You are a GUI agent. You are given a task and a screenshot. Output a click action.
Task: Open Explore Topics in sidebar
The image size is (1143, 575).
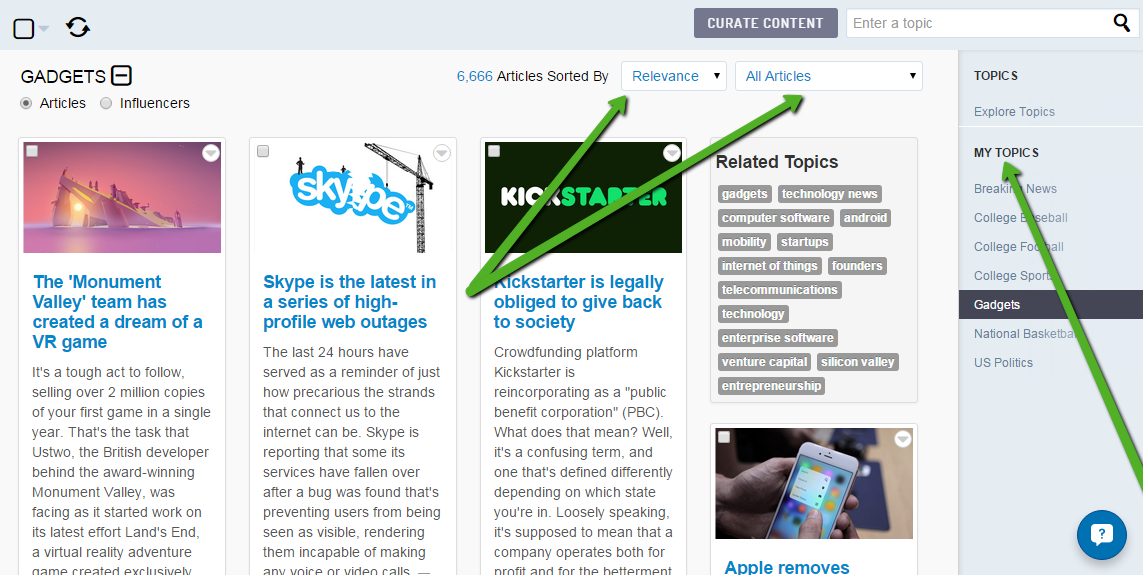coord(1014,112)
